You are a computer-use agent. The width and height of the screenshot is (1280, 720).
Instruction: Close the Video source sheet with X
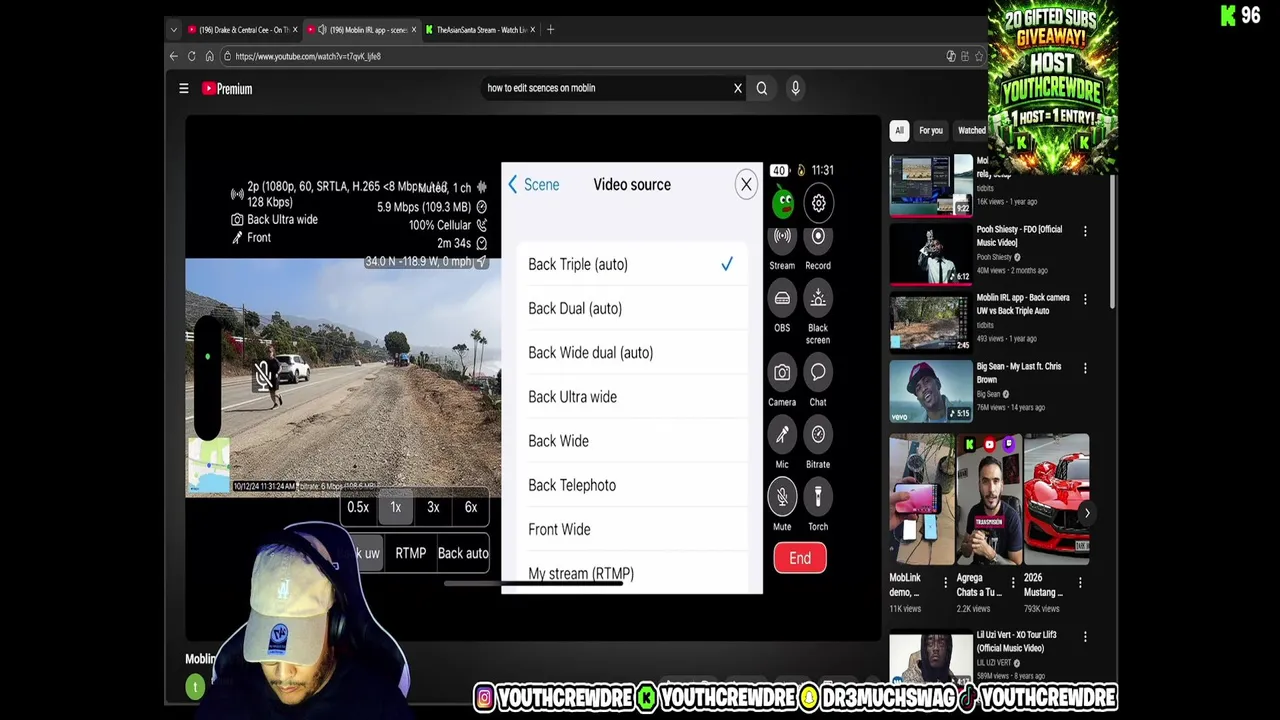[746, 184]
